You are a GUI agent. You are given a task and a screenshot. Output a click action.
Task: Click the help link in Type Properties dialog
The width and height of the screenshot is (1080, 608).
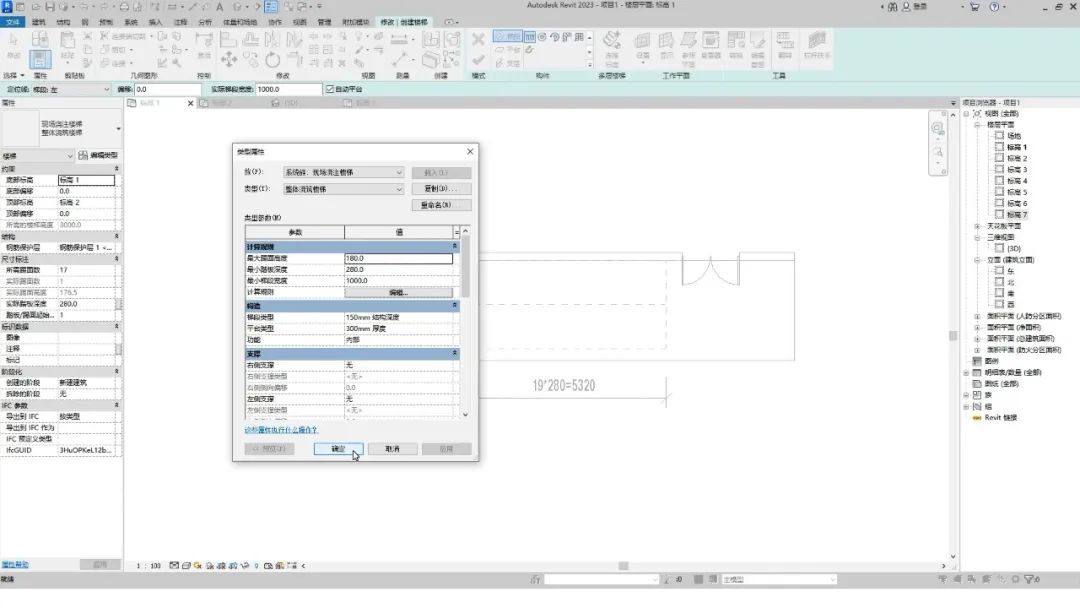281,430
